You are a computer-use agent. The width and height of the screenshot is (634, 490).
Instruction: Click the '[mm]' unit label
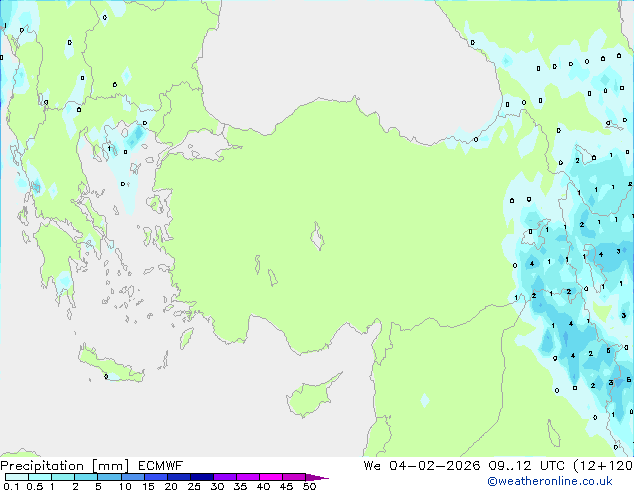coord(110,466)
